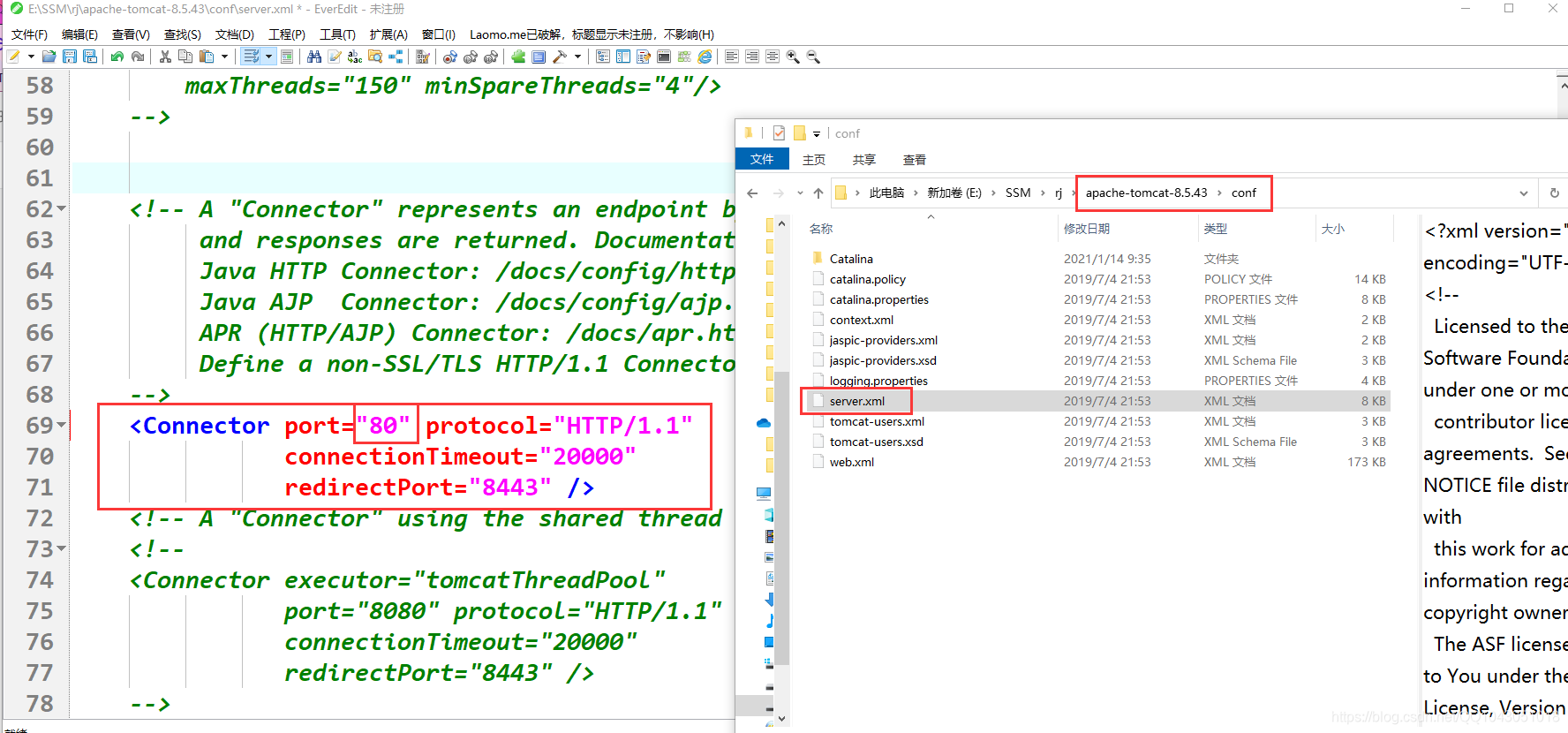Image resolution: width=1568 pixels, height=733 pixels.
Task: Click the Properties icon in Explorer title bar
Action: [x=779, y=133]
